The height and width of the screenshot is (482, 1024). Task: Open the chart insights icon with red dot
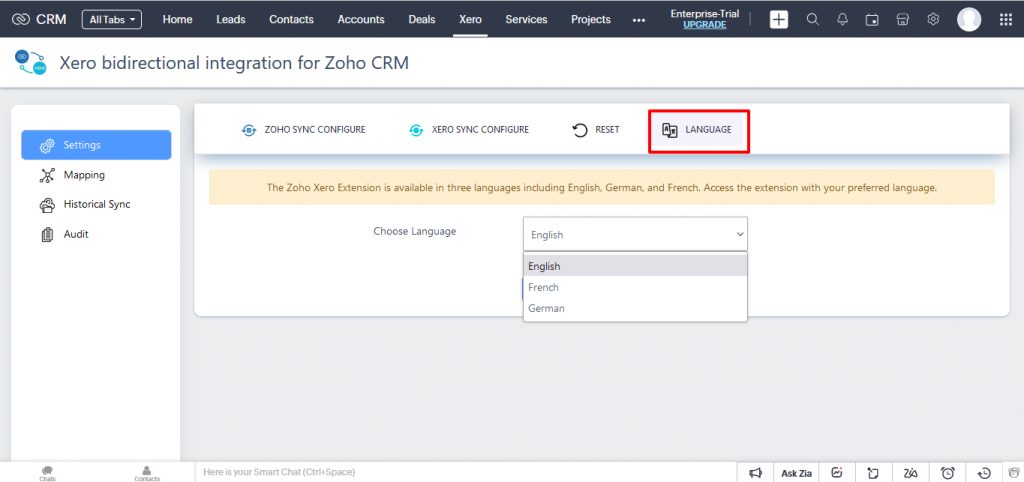[x=839, y=473]
